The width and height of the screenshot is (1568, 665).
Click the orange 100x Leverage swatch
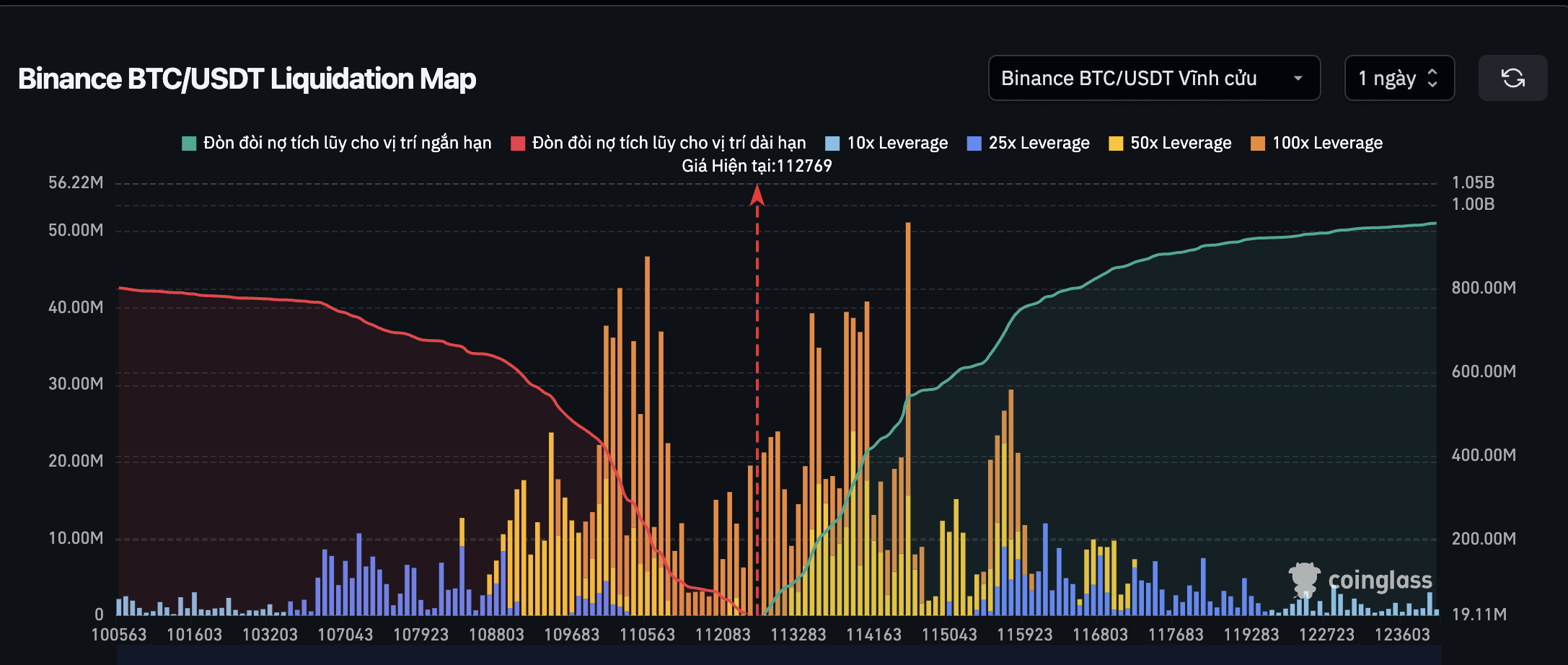[x=1258, y=144]
